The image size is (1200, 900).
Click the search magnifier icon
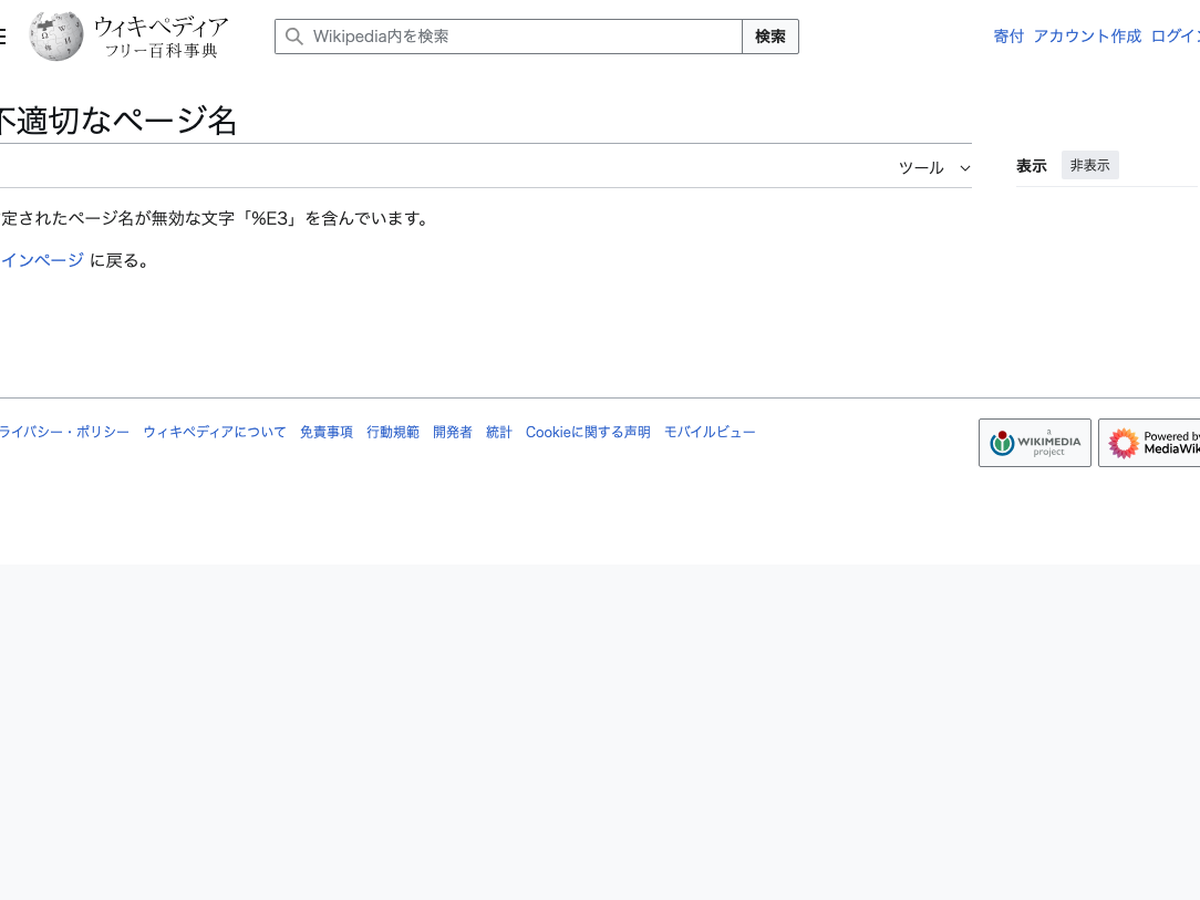[x=294, y=37]
